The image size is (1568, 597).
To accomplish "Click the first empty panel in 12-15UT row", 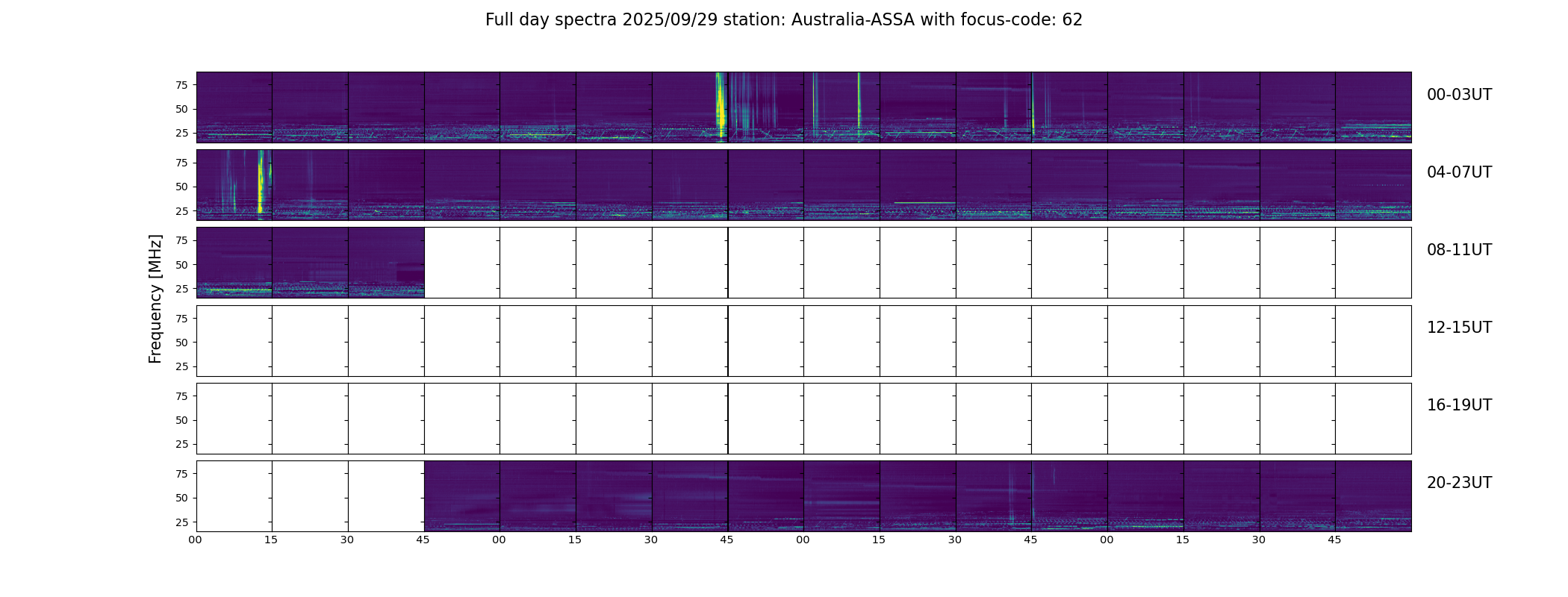I will (234, 340).
